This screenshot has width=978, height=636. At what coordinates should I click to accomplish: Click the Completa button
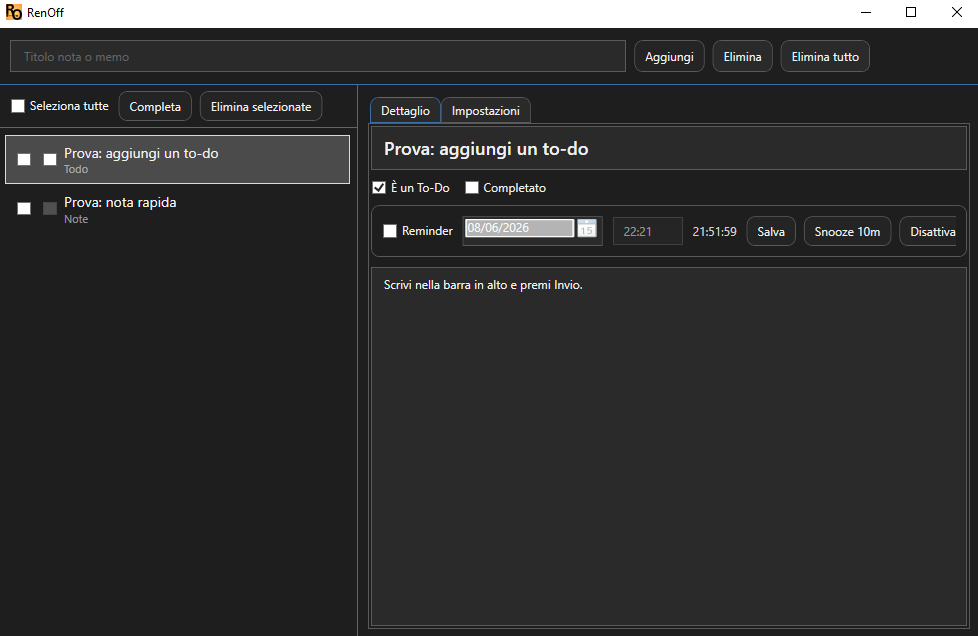click(155, 107)
